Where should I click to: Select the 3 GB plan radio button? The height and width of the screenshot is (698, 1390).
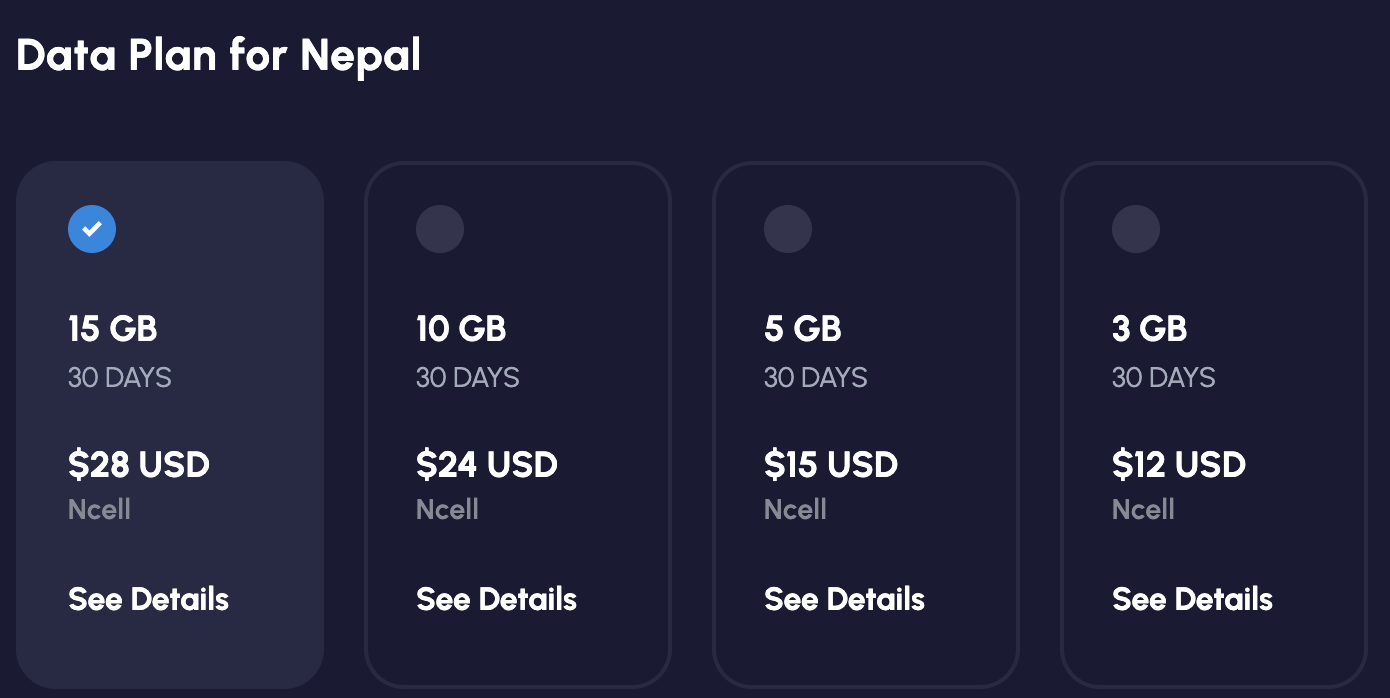[1136, 230]
